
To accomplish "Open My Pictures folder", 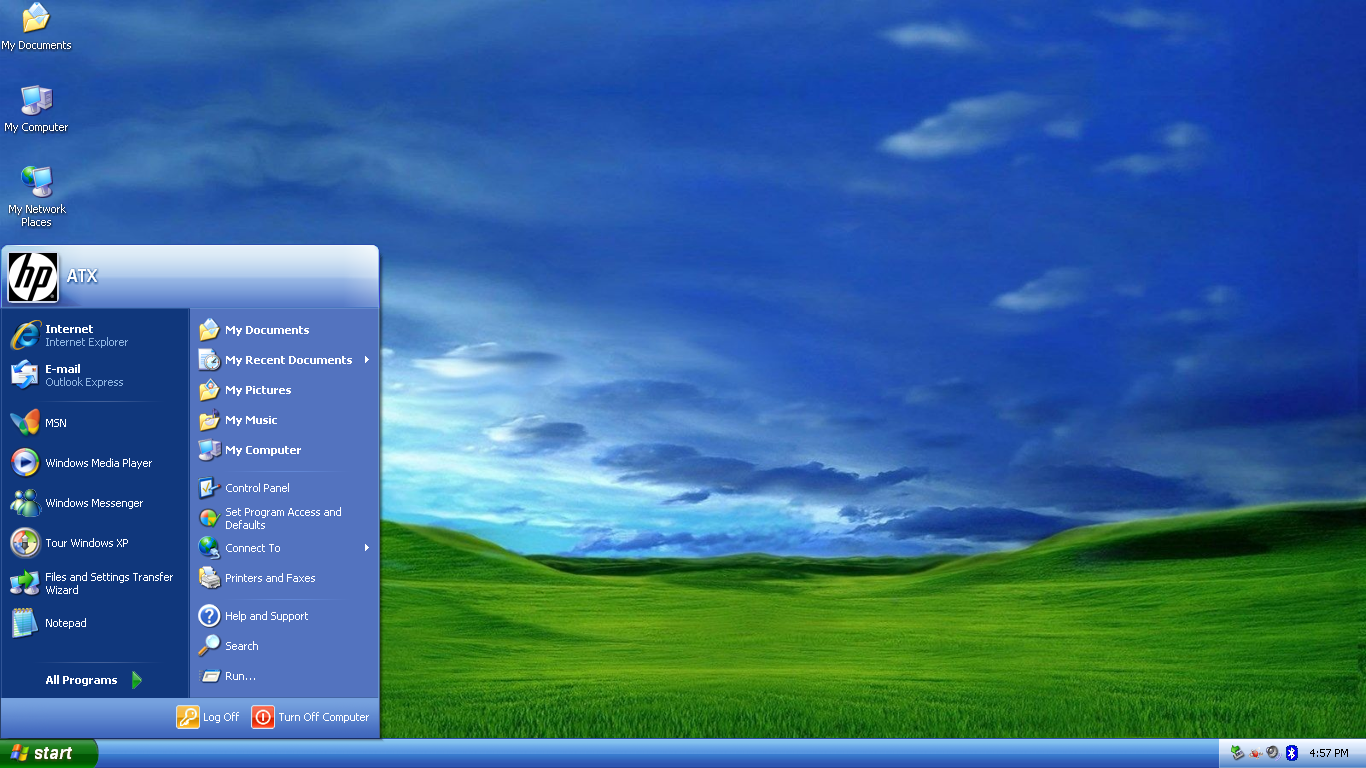I will click(x=284, y=390).
